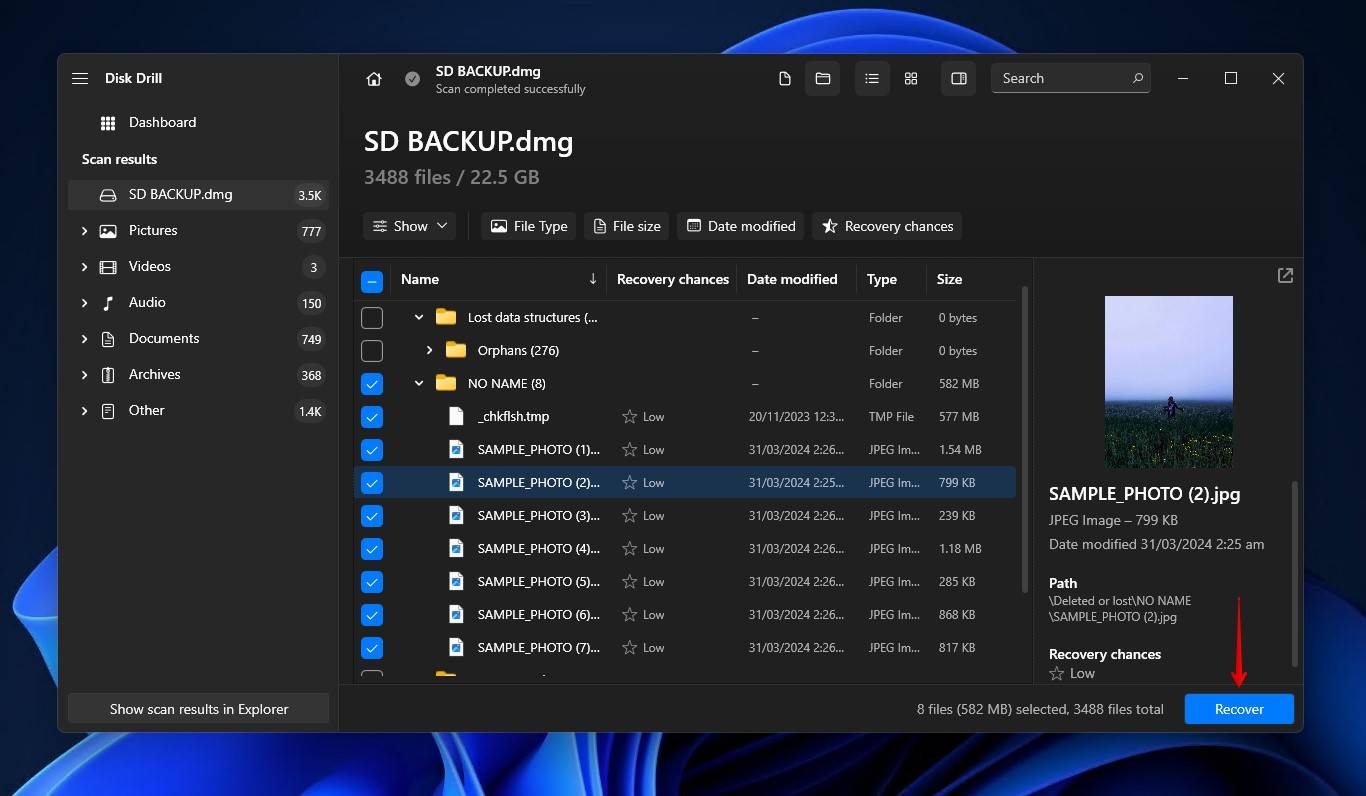Image resolution: width=1366 pixels, height=796 pixels.
Task: Select the SAMPLE_PHOTO (4) file row
Action: [685, 548]
